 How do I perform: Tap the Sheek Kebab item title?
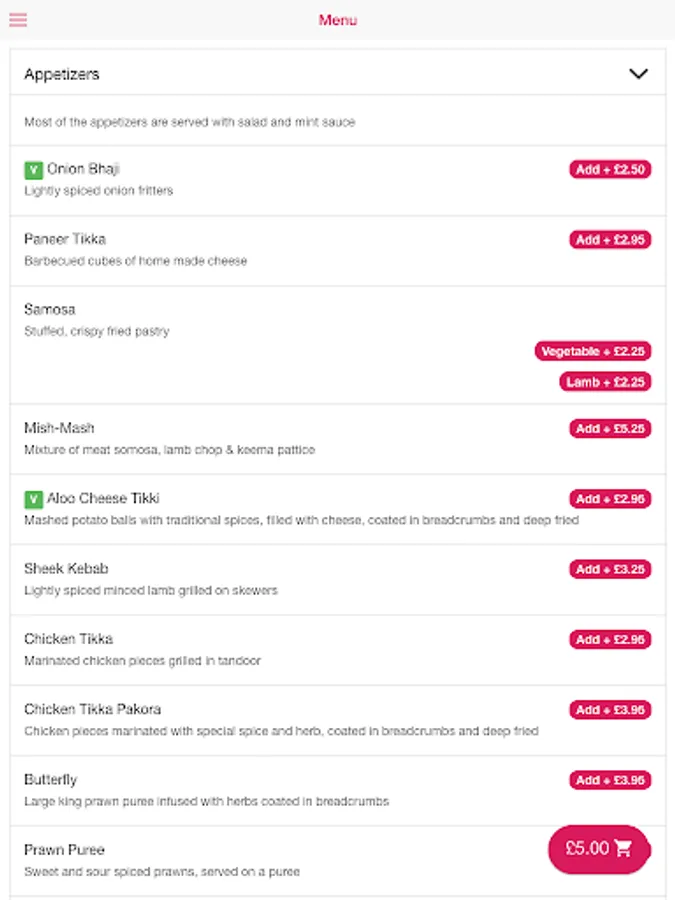point(66,569)
